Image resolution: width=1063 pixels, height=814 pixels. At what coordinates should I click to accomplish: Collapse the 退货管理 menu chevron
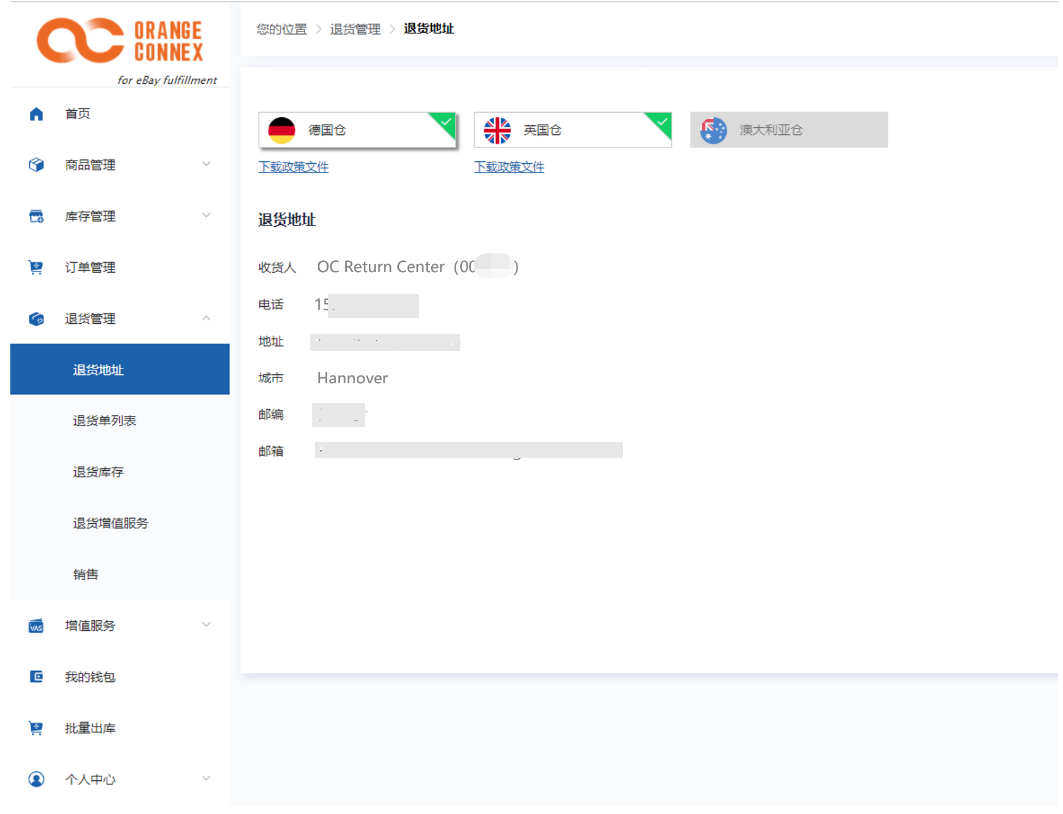click(x=206, y=318)
